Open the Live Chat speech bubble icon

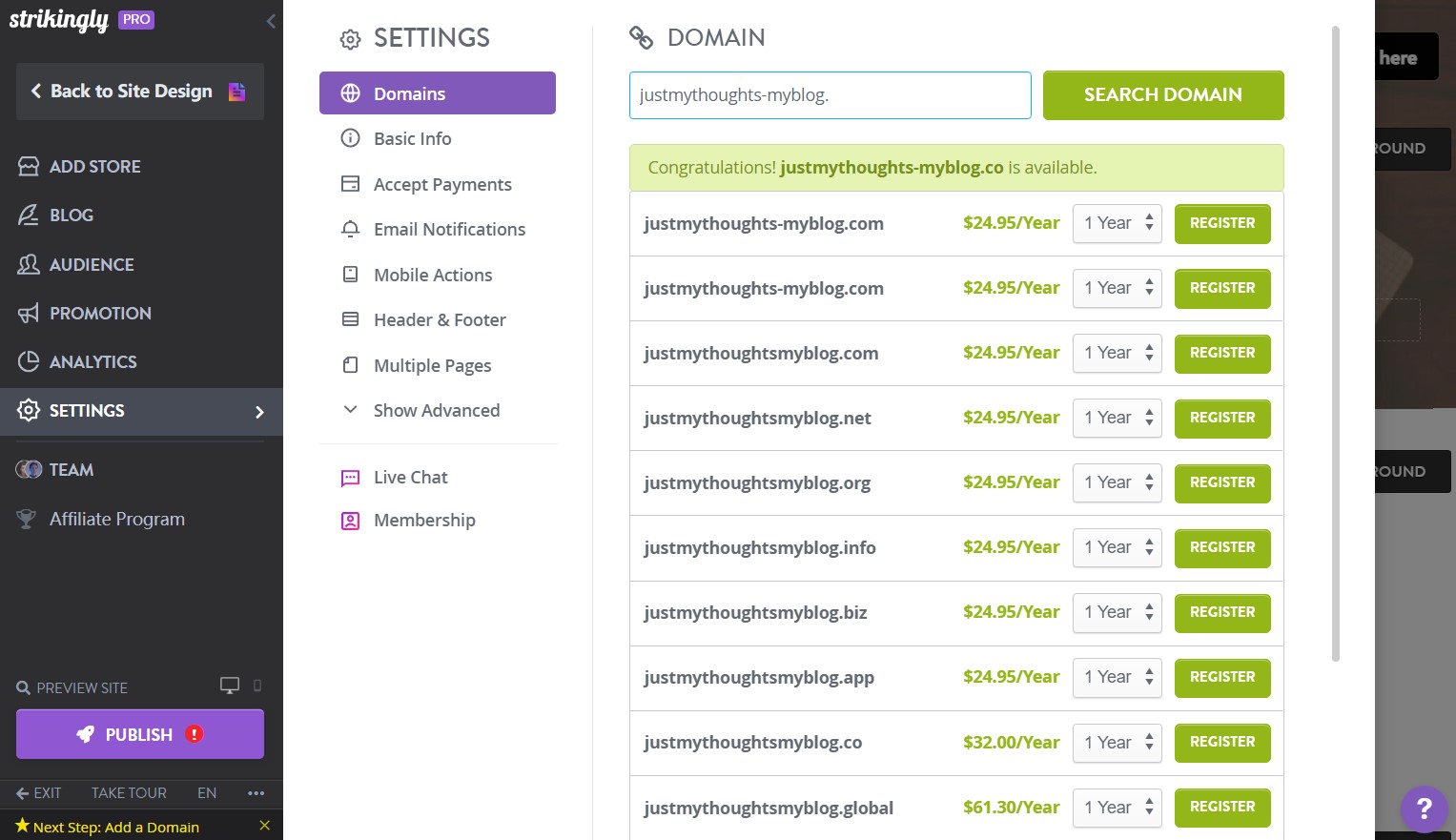350,477
